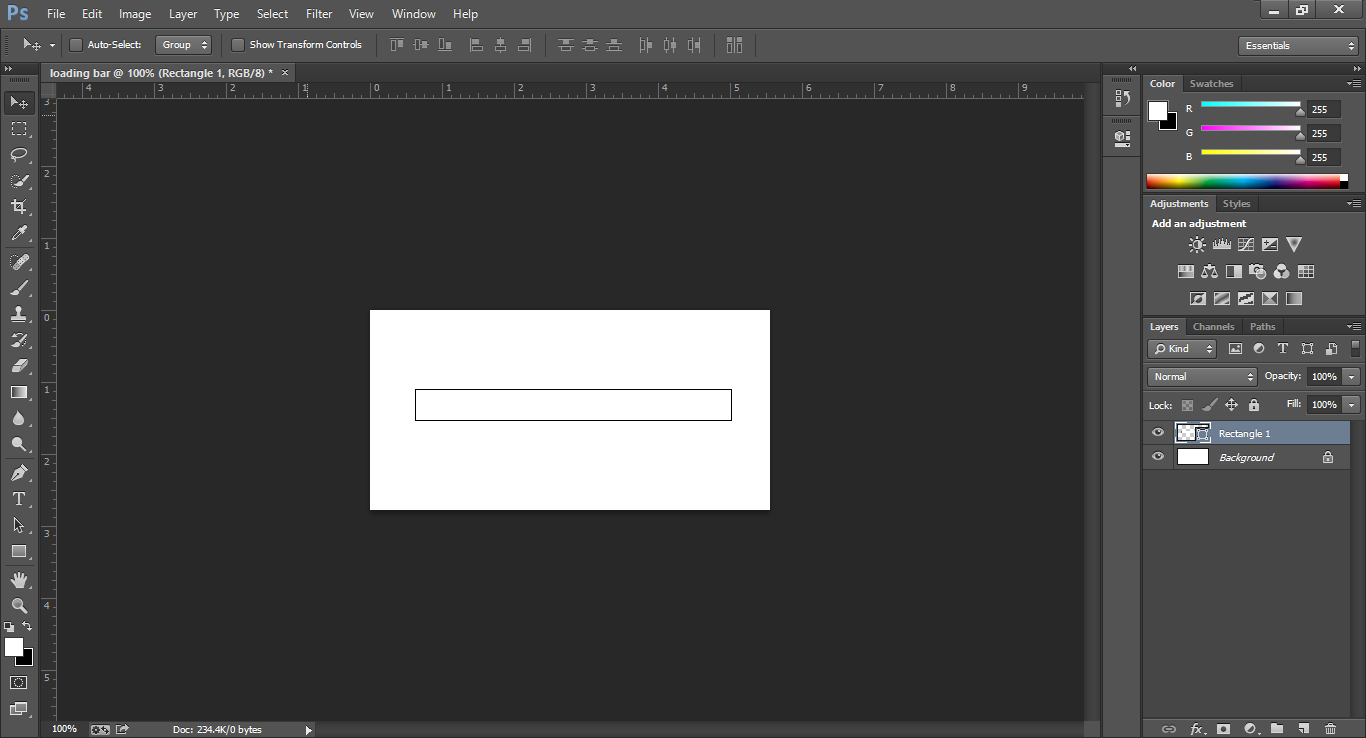This screenshot has height=738, width=1366.
Task: Pick the Crop tool
Action: (18, 208)
